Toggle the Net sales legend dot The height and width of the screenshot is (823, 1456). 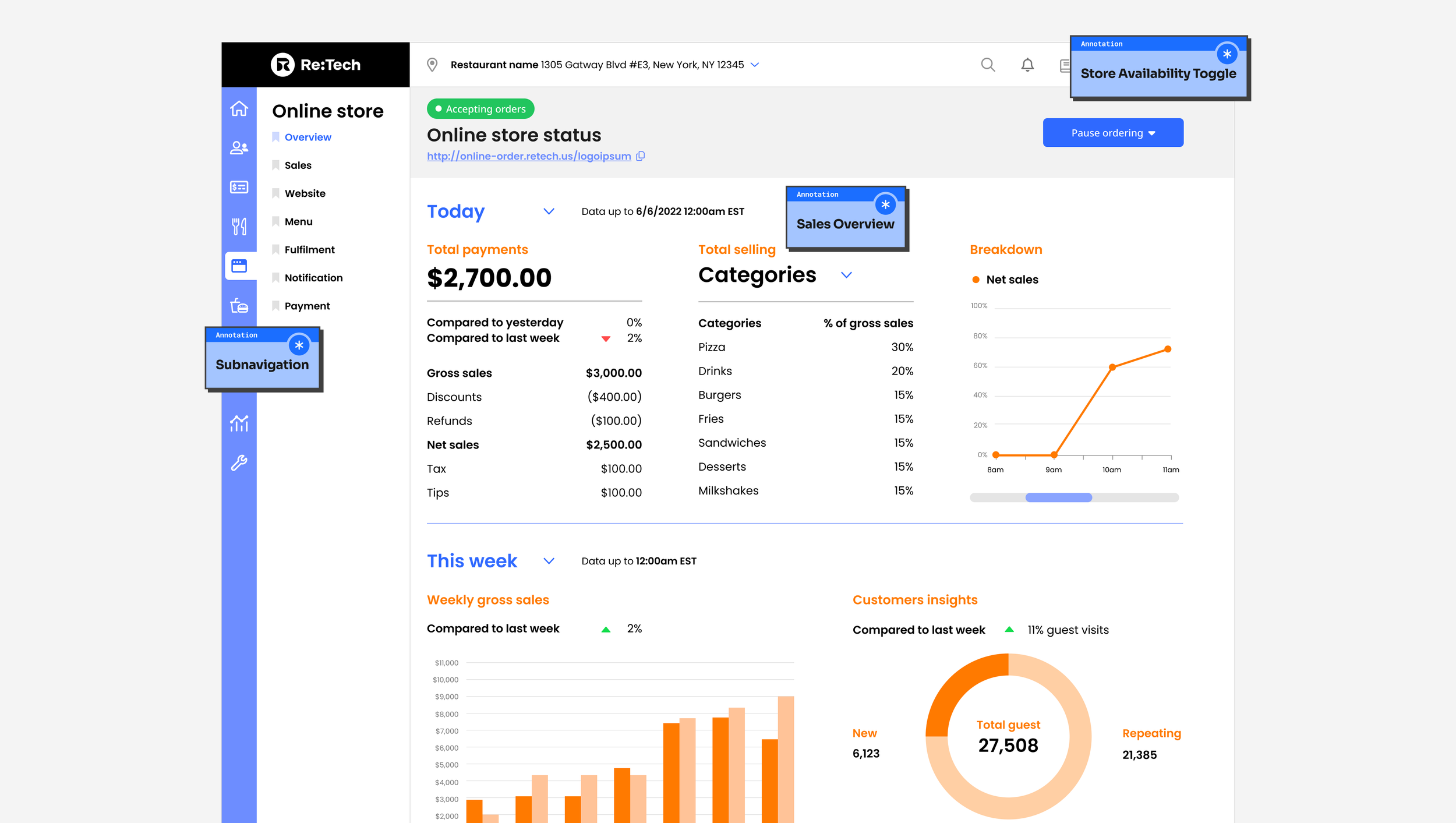[976, 280]
